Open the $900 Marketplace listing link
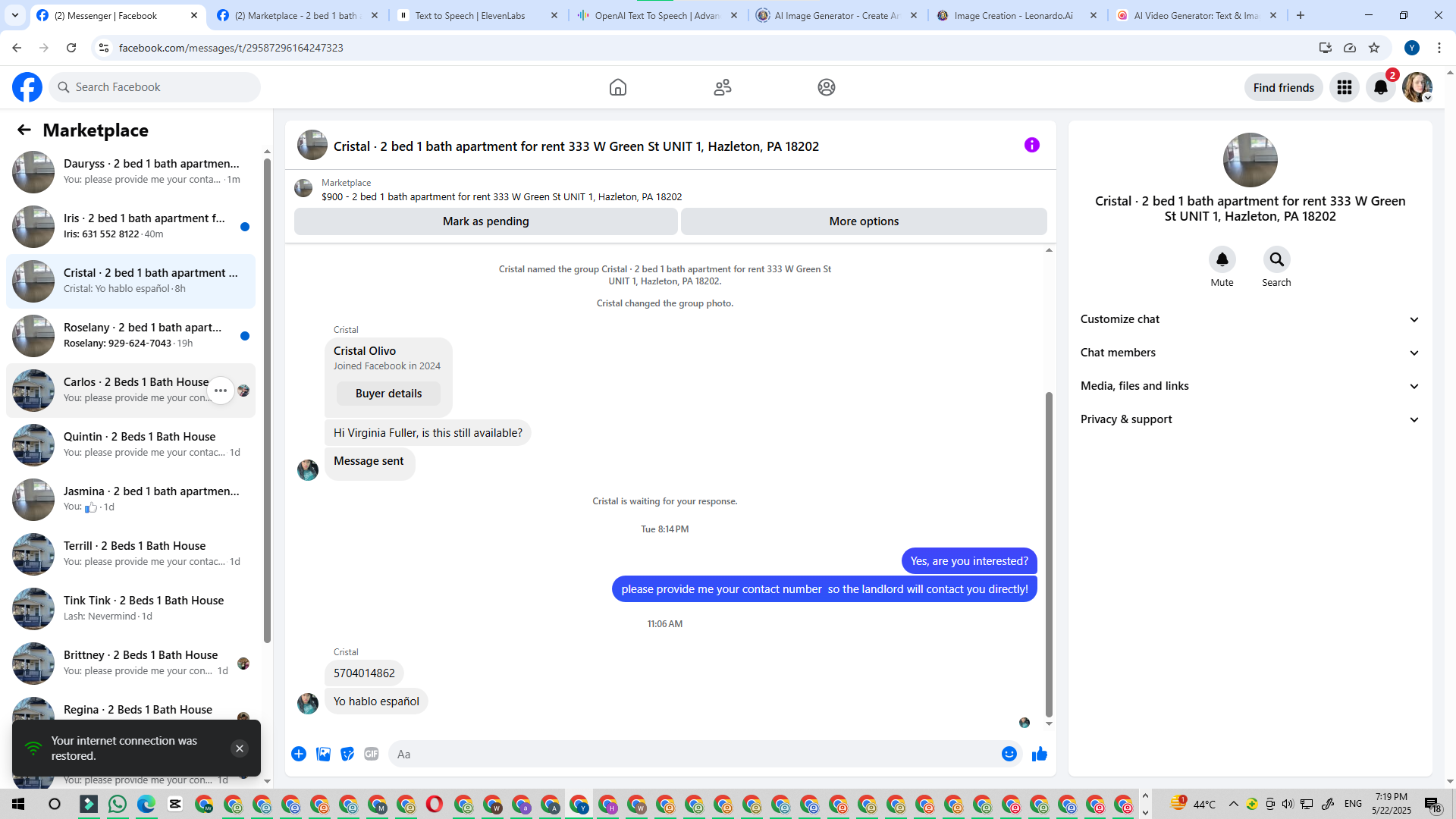This screenshot has height=819, width=1456. (501, 197)
